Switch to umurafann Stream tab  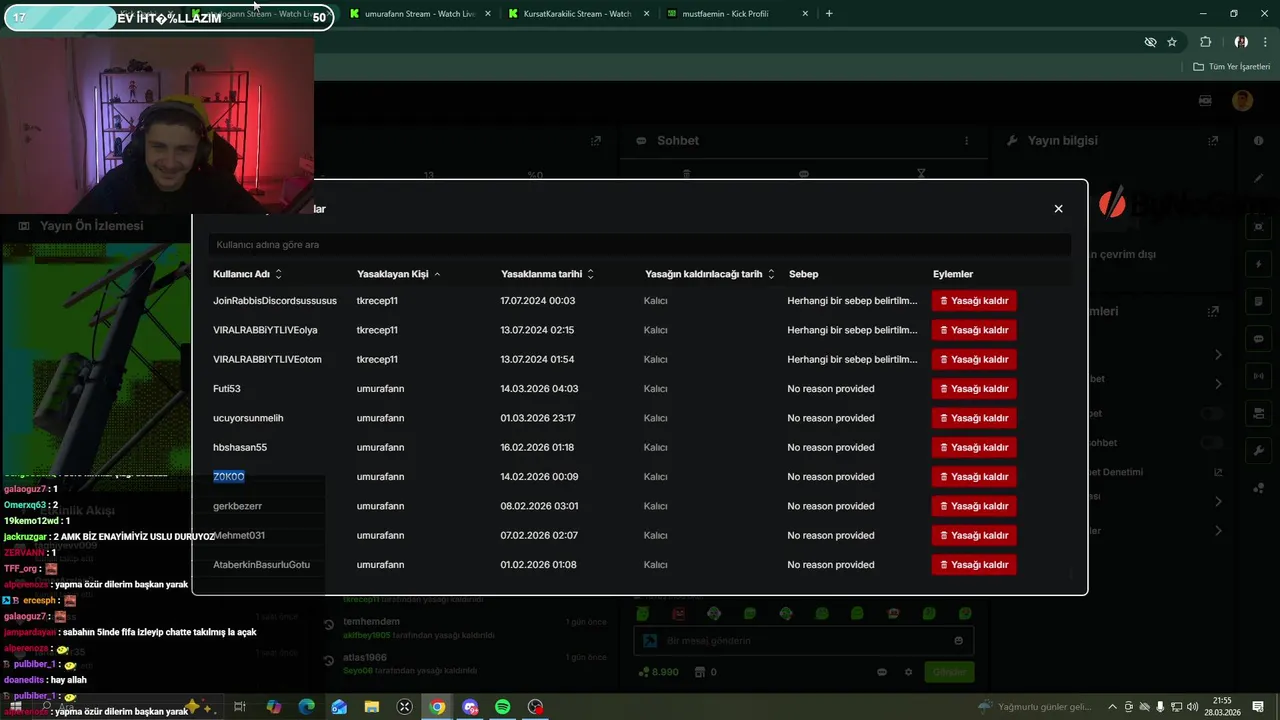pos(418,14)
